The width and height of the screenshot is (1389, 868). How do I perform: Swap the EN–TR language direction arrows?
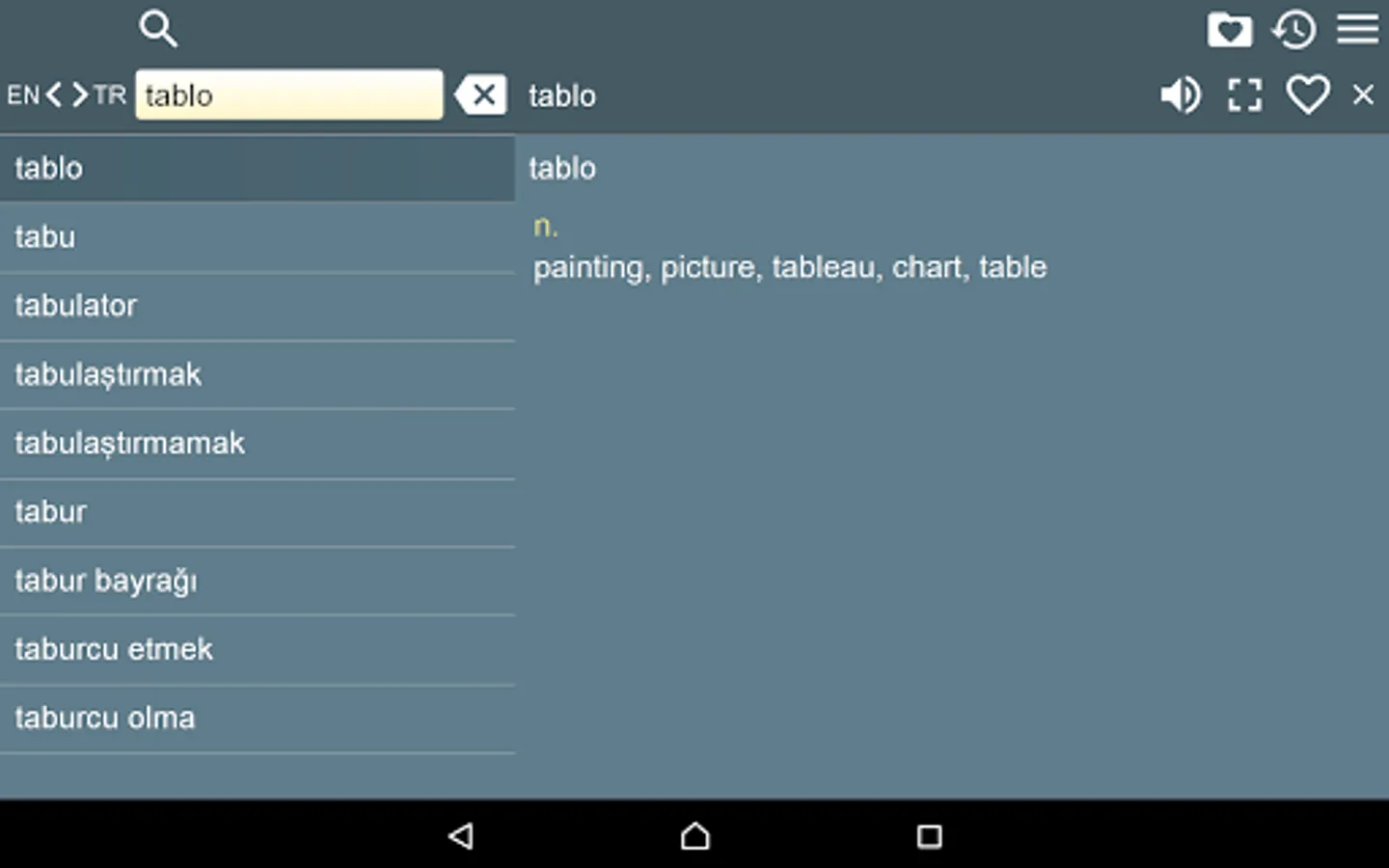(x=67, y=95)
